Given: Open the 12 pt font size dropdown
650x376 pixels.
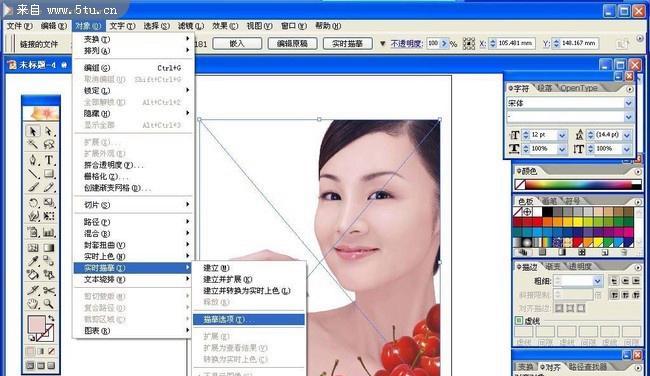Looking at the screenshot, I should click(562, 135).
